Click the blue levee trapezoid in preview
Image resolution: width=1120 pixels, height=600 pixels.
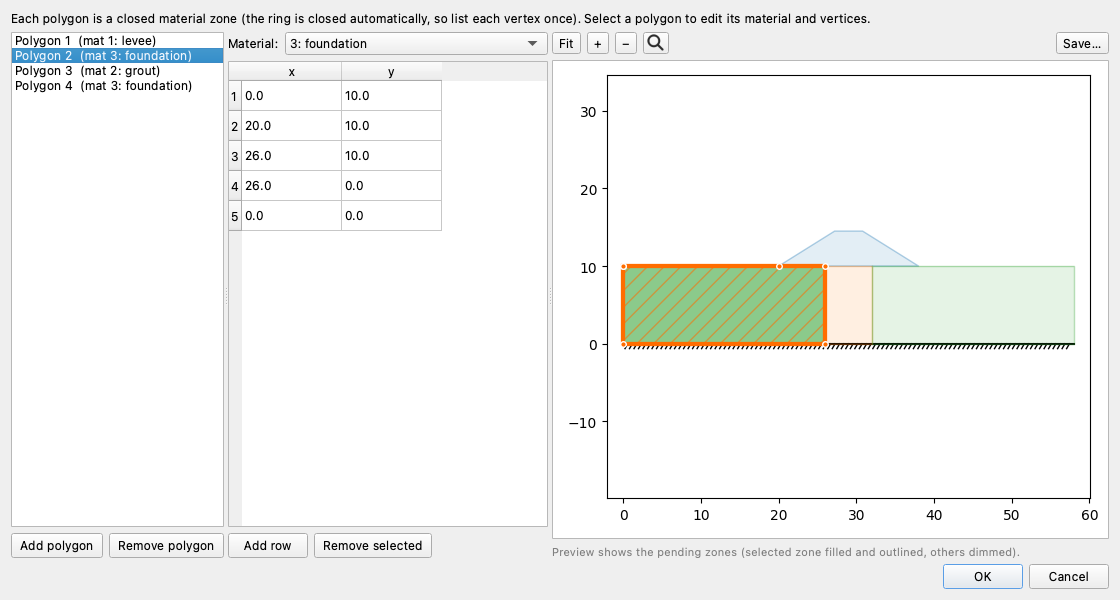[x=849, y=249]
